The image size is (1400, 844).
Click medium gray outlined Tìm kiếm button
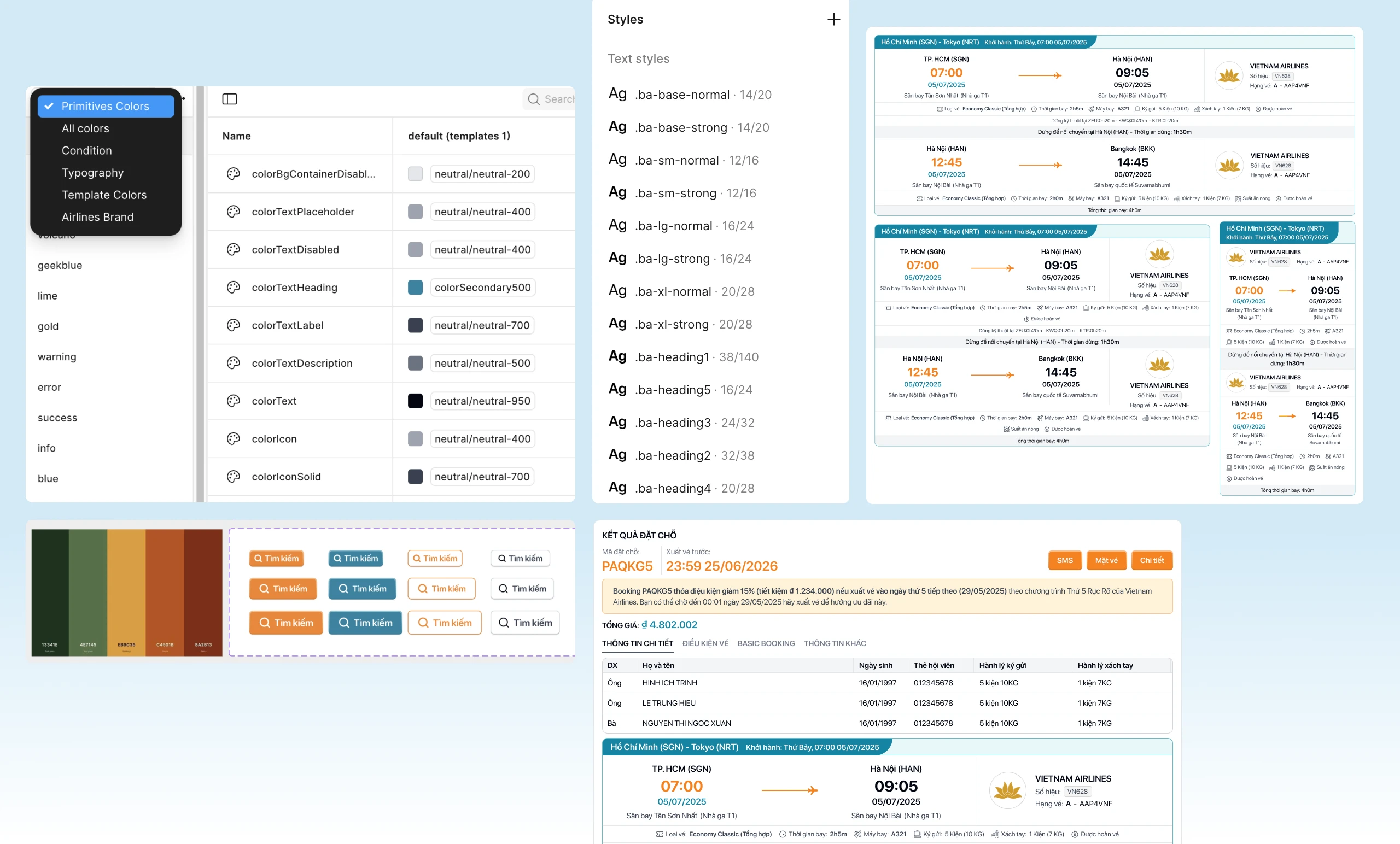(522, 589)
